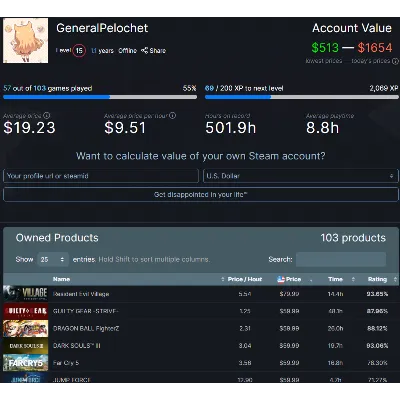Viewport: 400px width, 400px height.
Task: Click the $79.99 price of Resident Evil Village
Action: 289,294
